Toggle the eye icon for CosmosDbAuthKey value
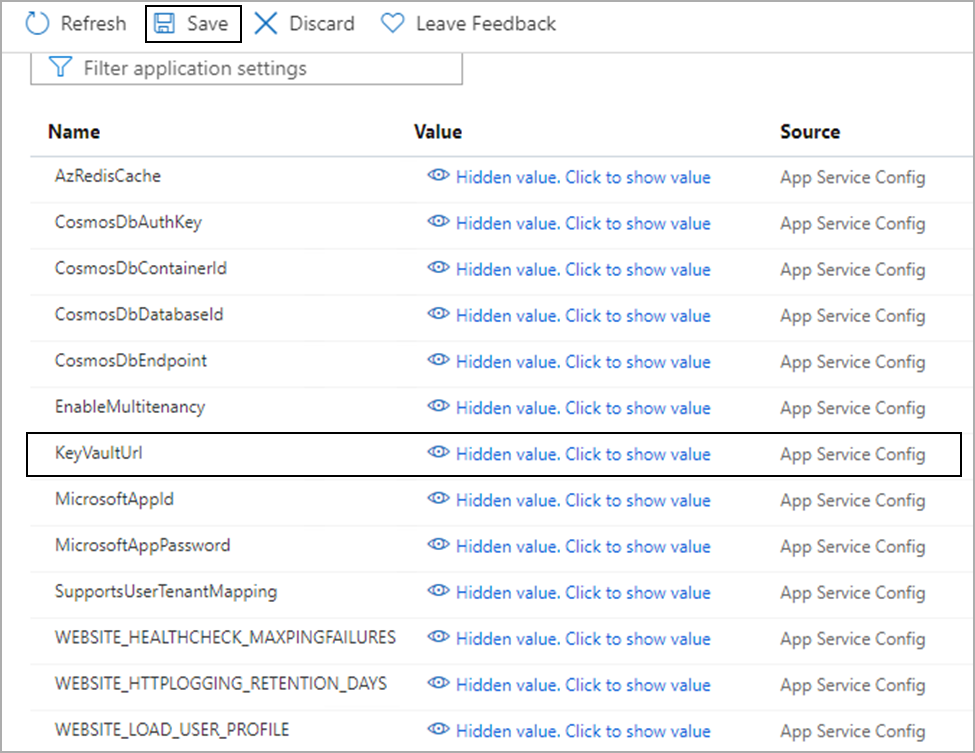This screenshot has width=975, height=753. (x=438, y=222)
